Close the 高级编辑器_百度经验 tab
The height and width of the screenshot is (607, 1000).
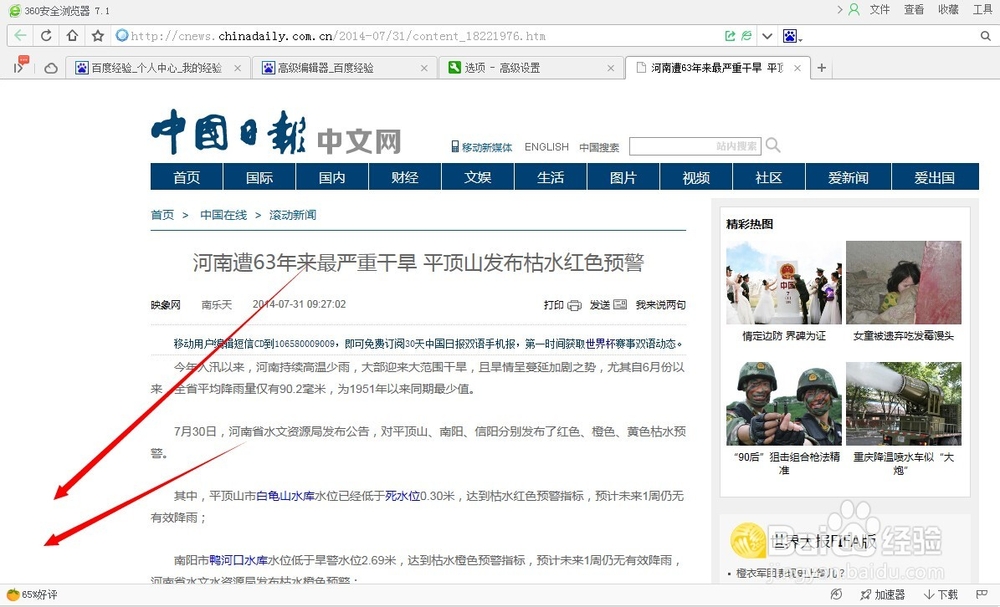point(424,68)
